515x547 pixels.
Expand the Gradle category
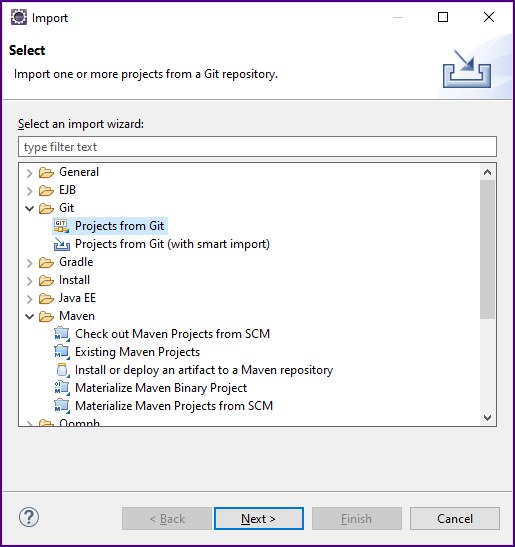pyautogui.click(x=30, y=263)
